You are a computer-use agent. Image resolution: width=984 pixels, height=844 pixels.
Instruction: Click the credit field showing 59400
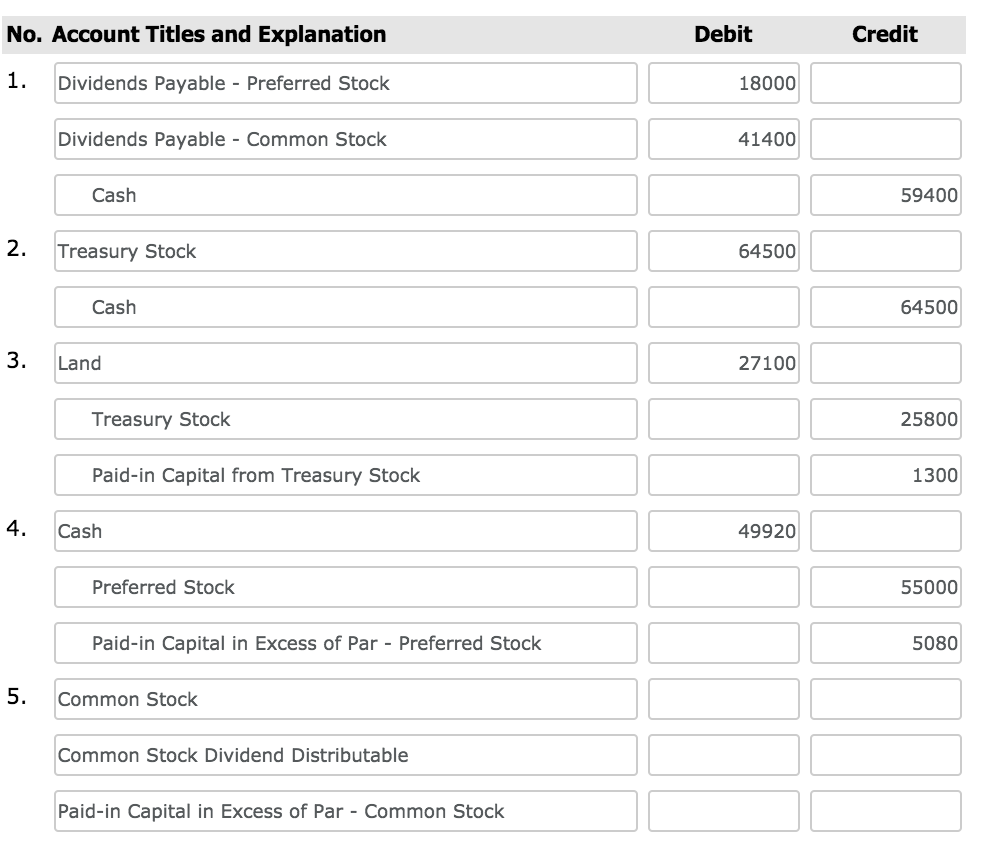(x=885, y=196)
